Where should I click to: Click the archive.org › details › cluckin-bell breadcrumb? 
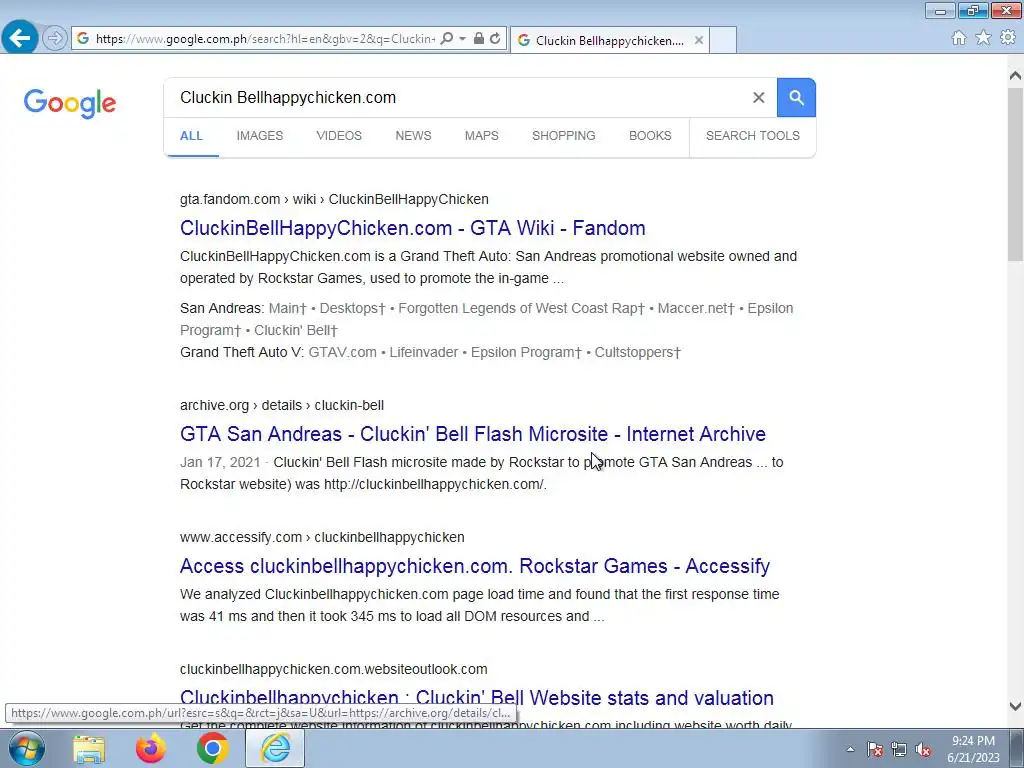(x=282, y=406)
